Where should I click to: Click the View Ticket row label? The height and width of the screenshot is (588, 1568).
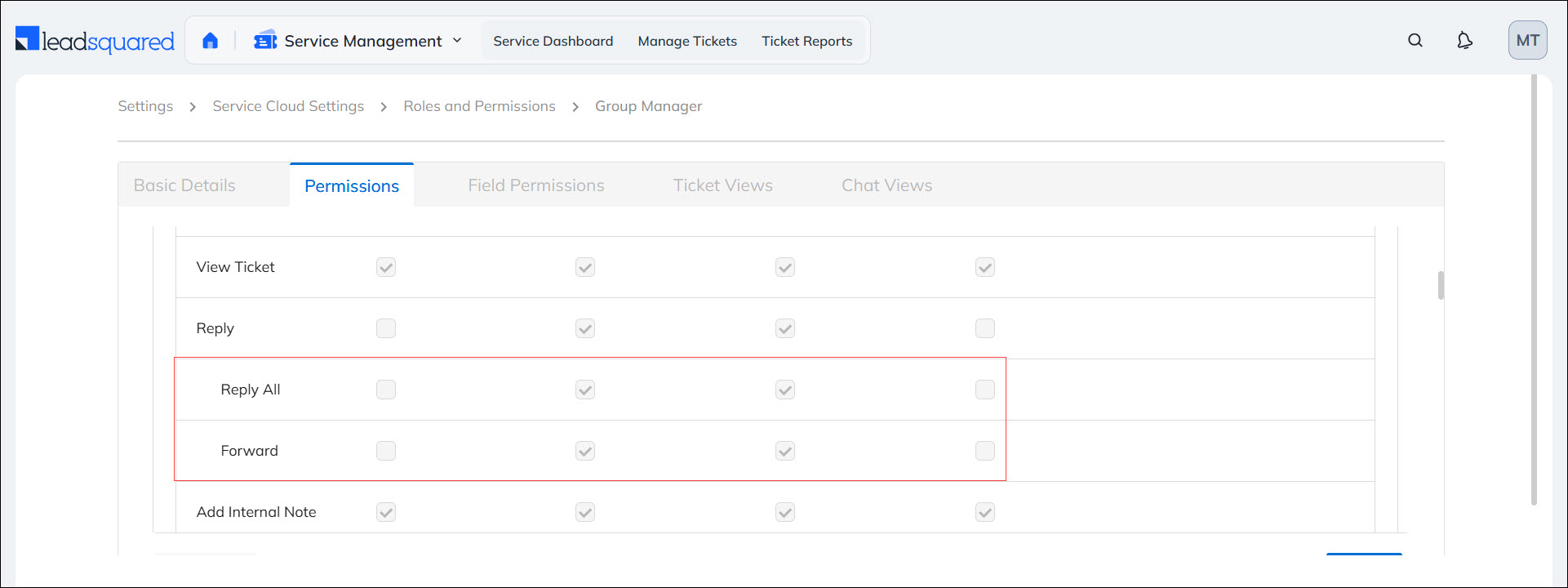coord(235,267)
